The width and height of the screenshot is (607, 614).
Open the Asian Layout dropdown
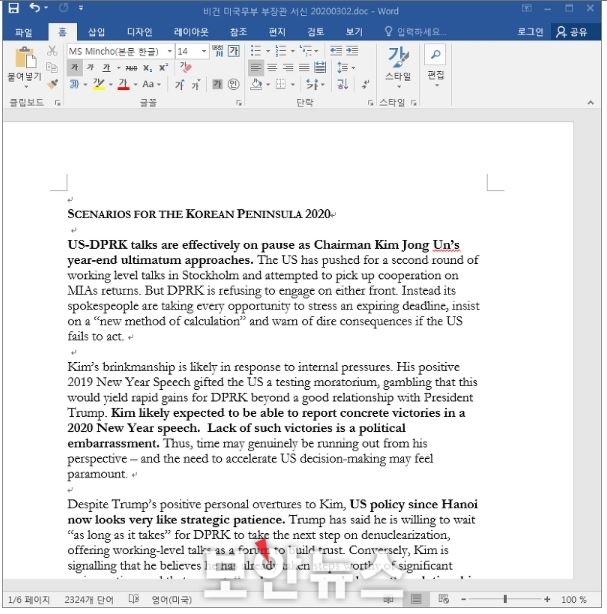pyautogui.click(x=315, y=84)
